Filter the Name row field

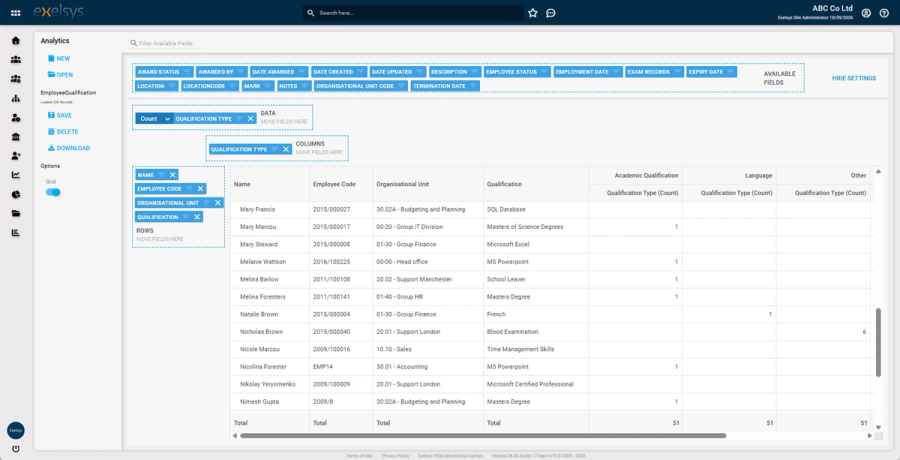click(161, 175)
